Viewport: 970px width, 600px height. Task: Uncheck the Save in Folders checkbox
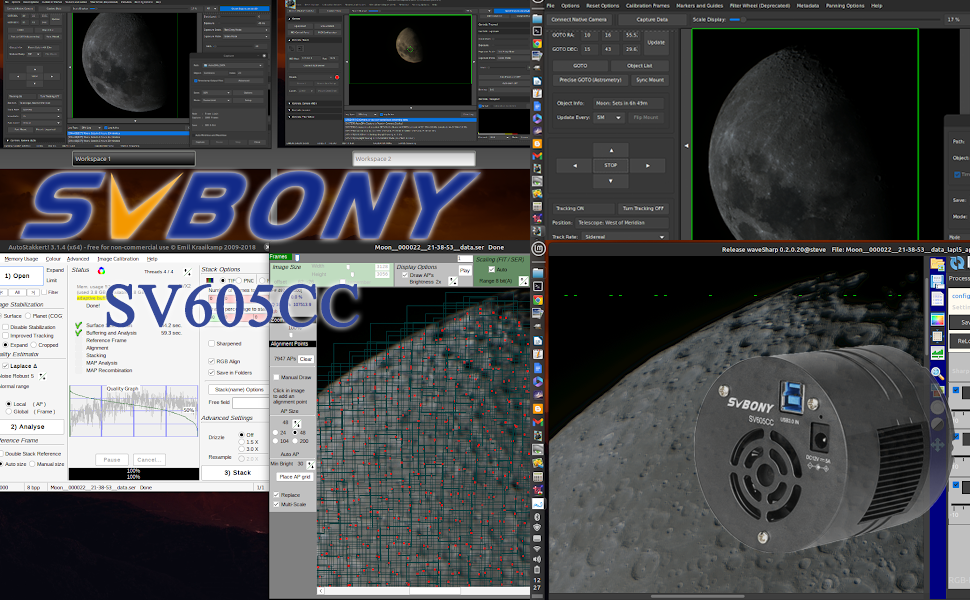[x=212, y=373]
